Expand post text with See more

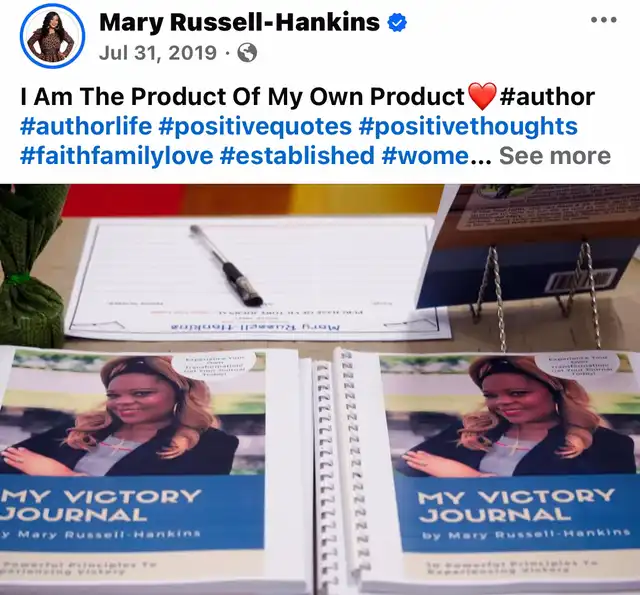pos(555,155)
